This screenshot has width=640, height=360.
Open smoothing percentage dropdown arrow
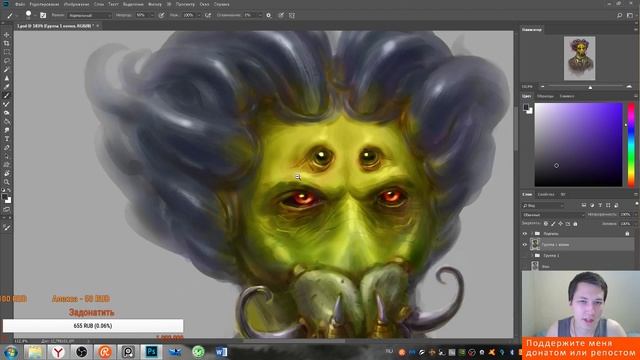click(x=260, y=15)
